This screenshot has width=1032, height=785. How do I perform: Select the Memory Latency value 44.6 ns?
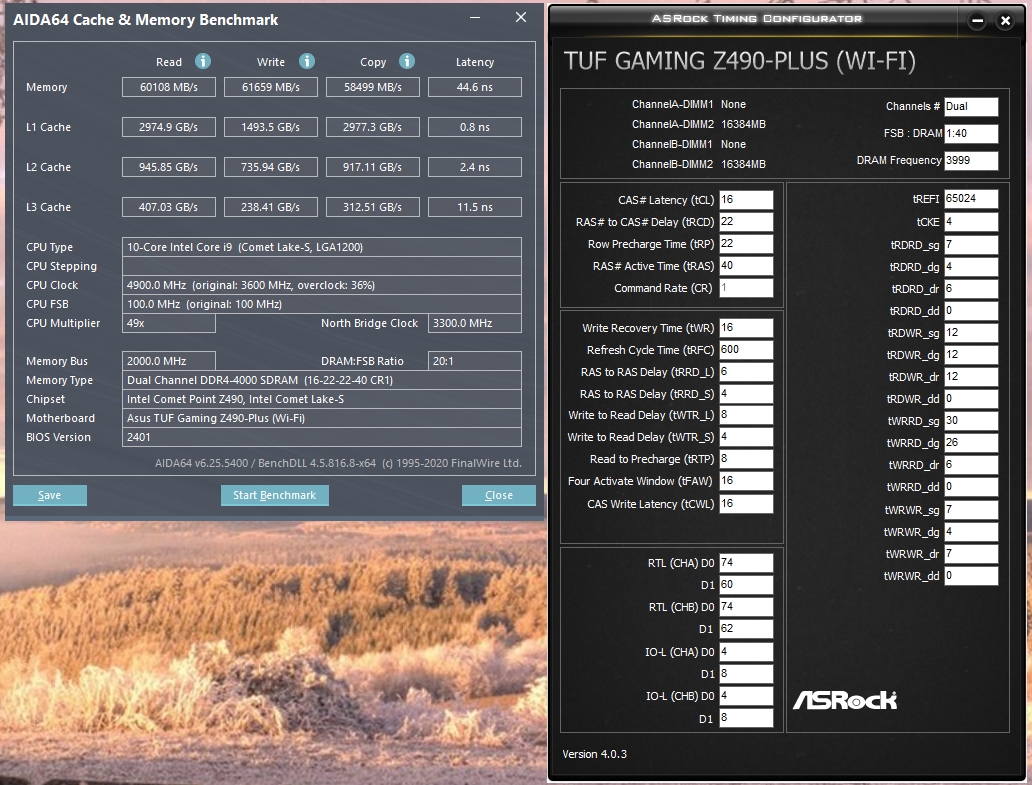pyautogui.click(x=475, y=87)
